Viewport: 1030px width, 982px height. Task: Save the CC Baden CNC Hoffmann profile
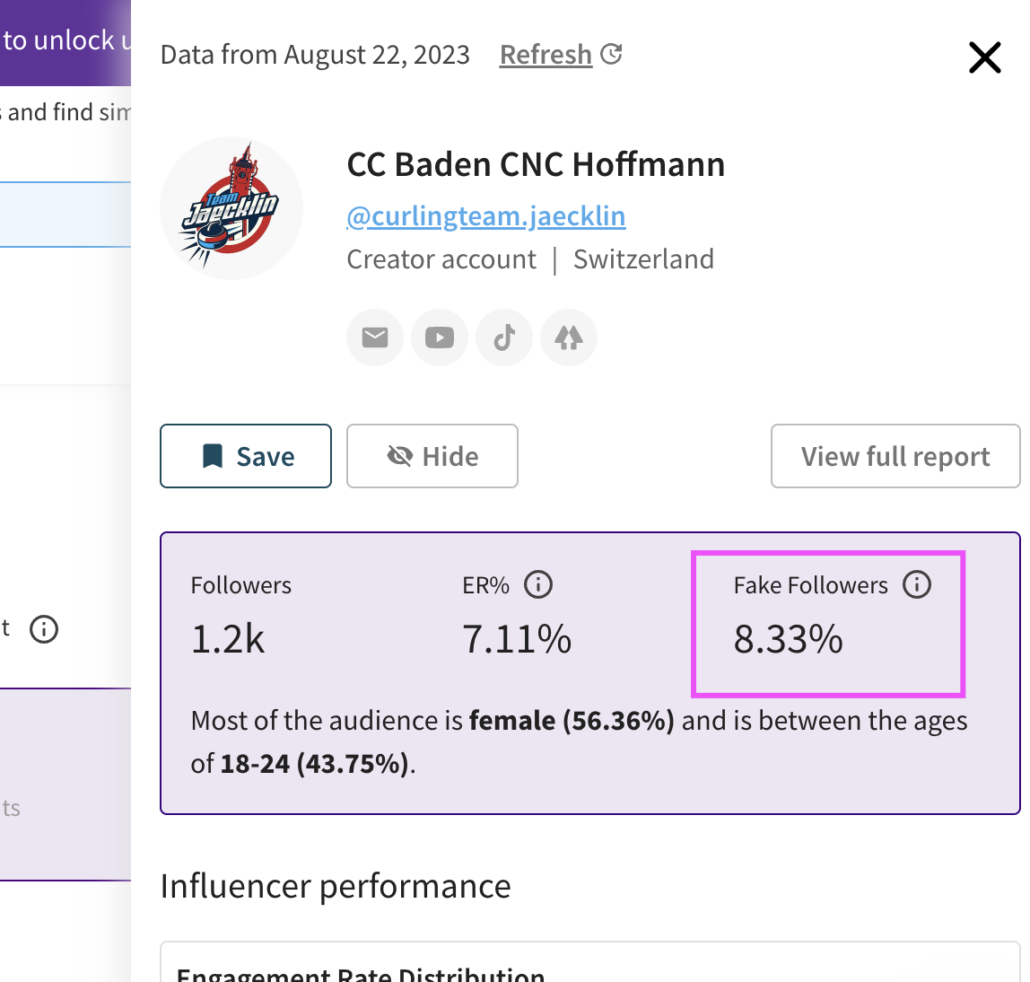click(x=245, y=455)
